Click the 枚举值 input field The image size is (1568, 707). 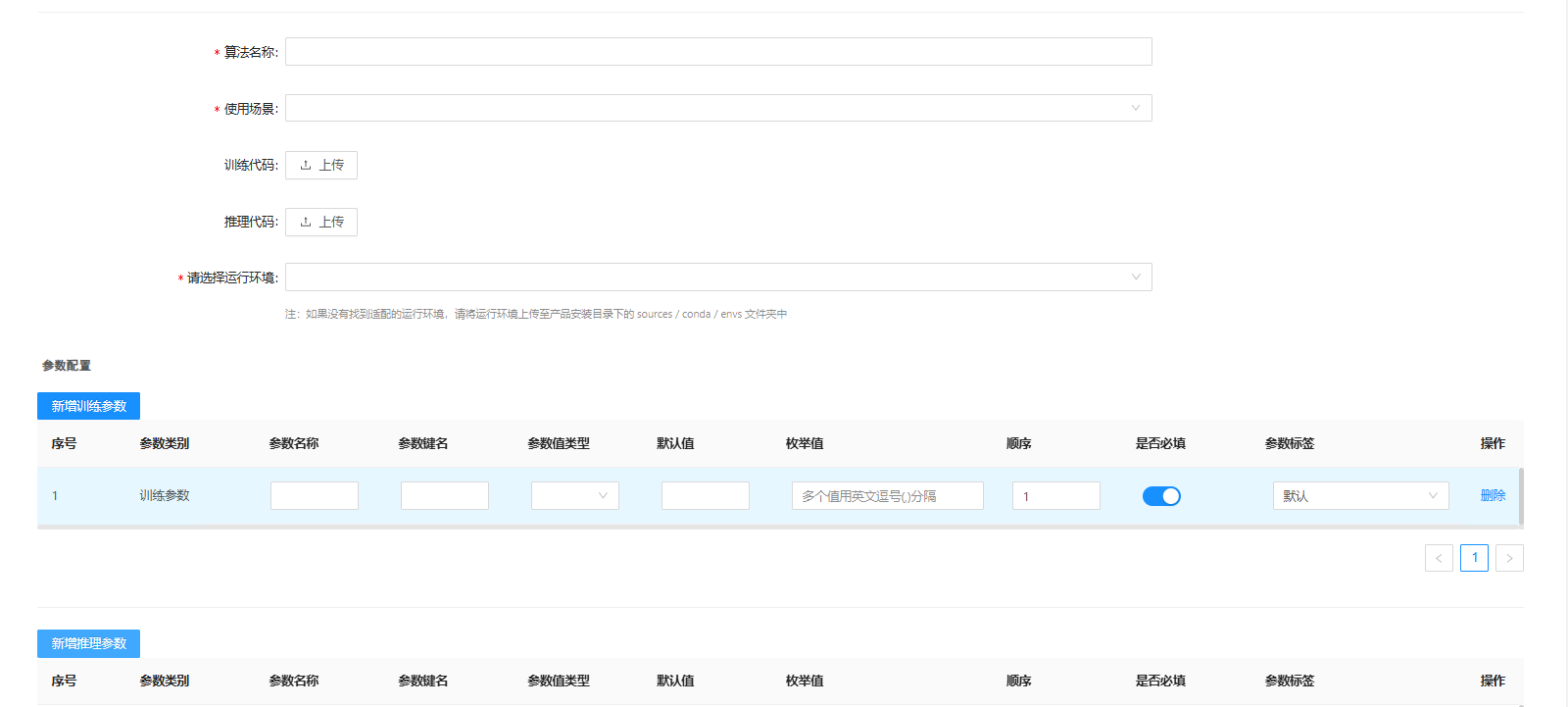(887, 496)
